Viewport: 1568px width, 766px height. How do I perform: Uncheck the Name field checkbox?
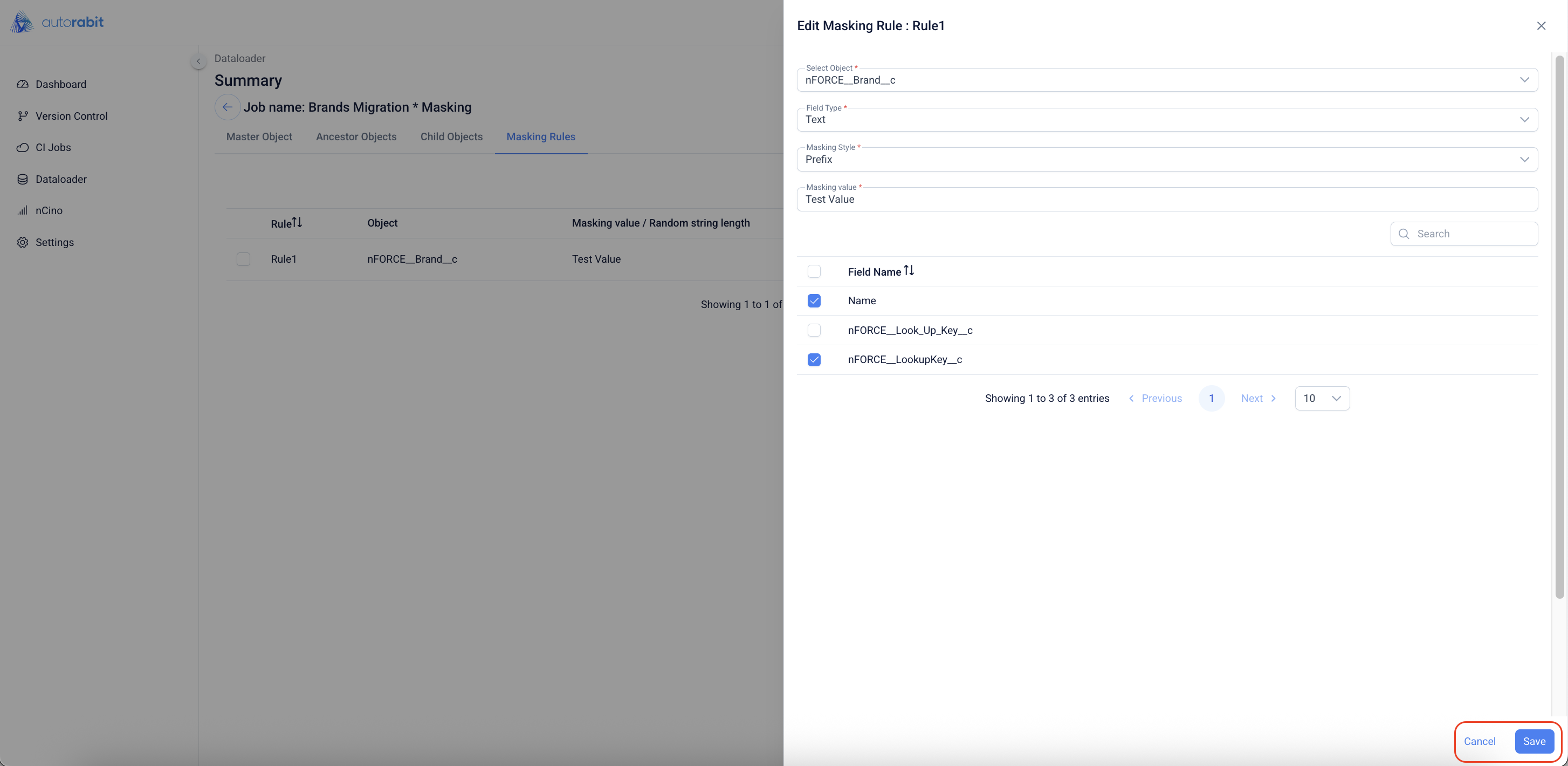(814, 301)
